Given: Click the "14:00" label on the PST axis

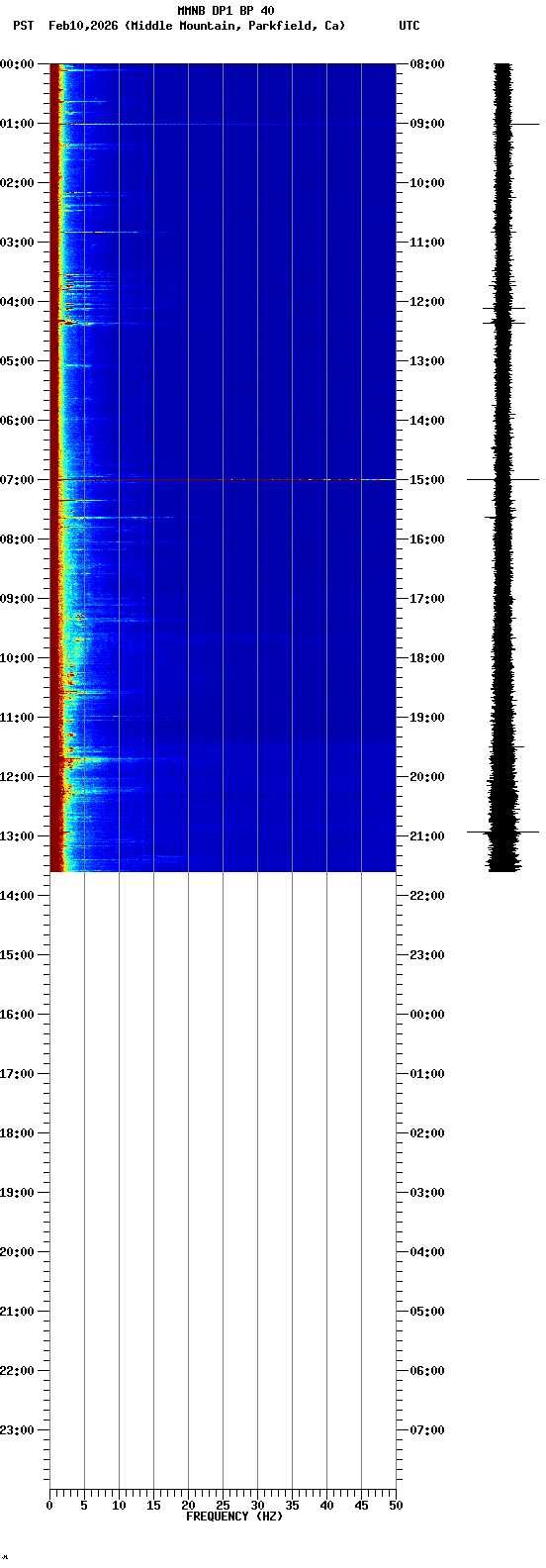Looking at the screenshot, I should pyautogui.click(x=17, y=896).
